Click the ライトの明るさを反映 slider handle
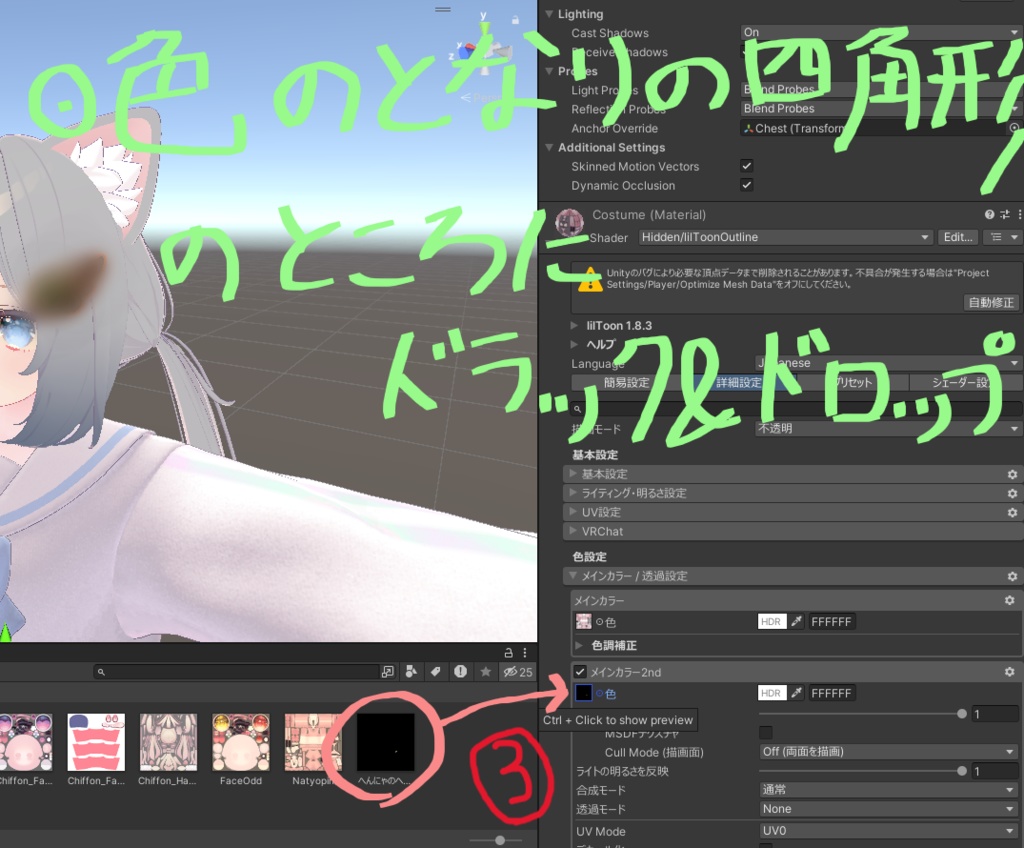Image resolution: width=1024 pixels, height=848 pixels. (x=961, y=771)
